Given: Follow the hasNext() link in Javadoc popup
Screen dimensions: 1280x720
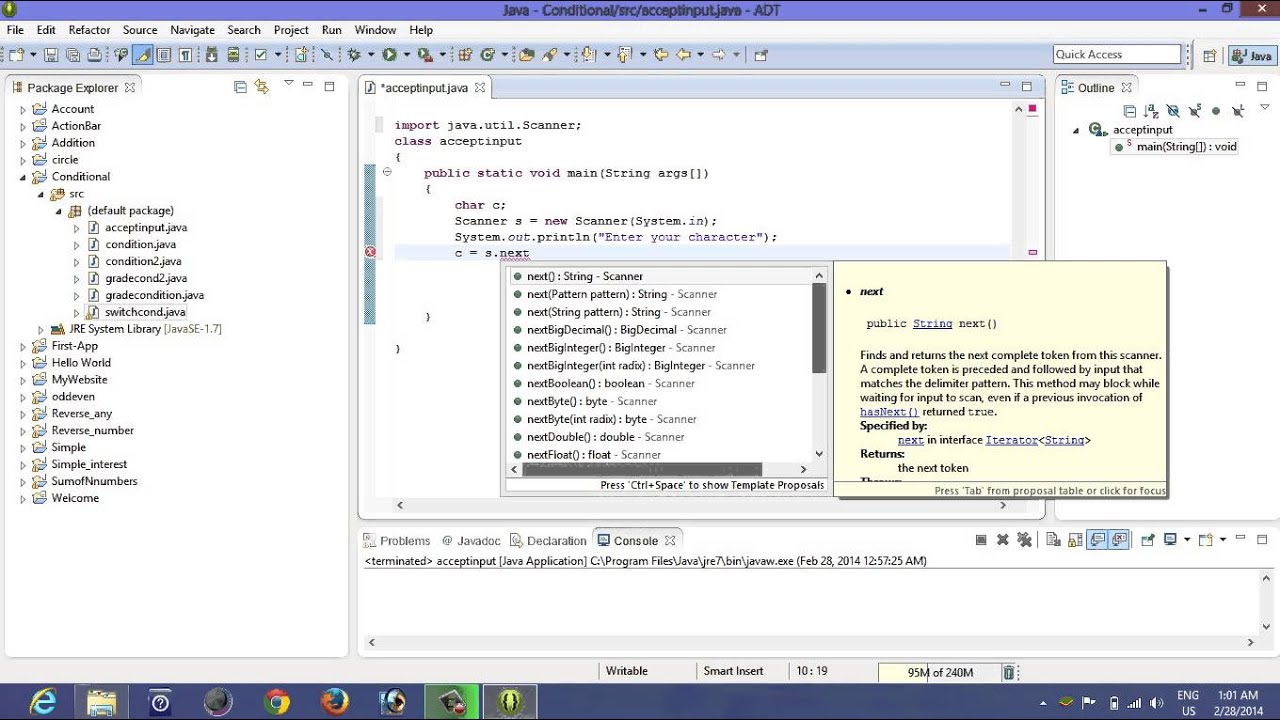Looking at the screenshot, I should pyautogui.click(x=888, y=412).
